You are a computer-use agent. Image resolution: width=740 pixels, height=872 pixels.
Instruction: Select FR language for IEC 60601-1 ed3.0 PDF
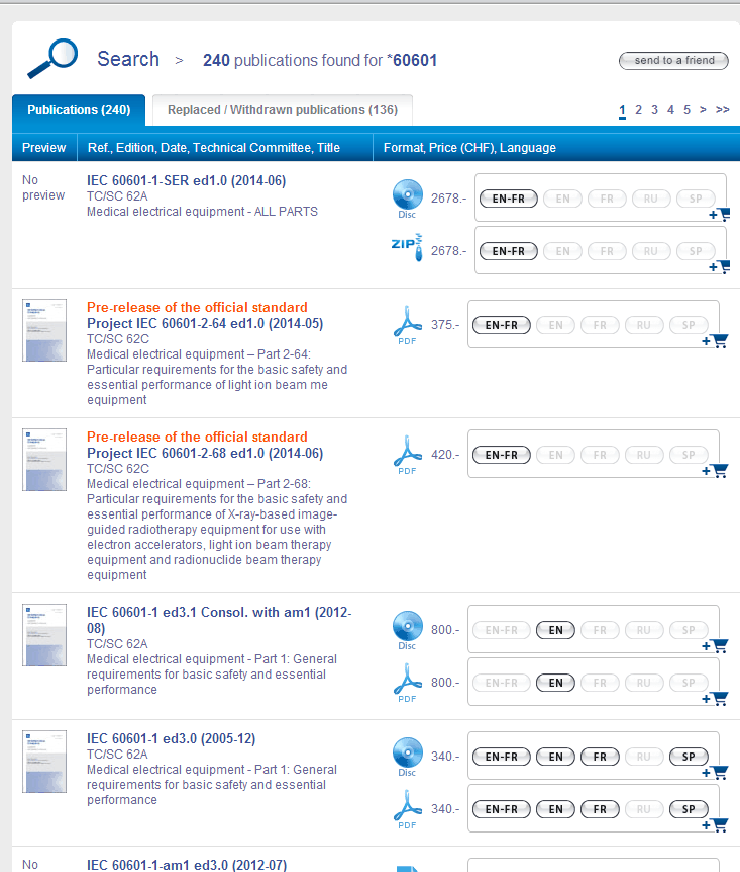[x=599, y=809]
